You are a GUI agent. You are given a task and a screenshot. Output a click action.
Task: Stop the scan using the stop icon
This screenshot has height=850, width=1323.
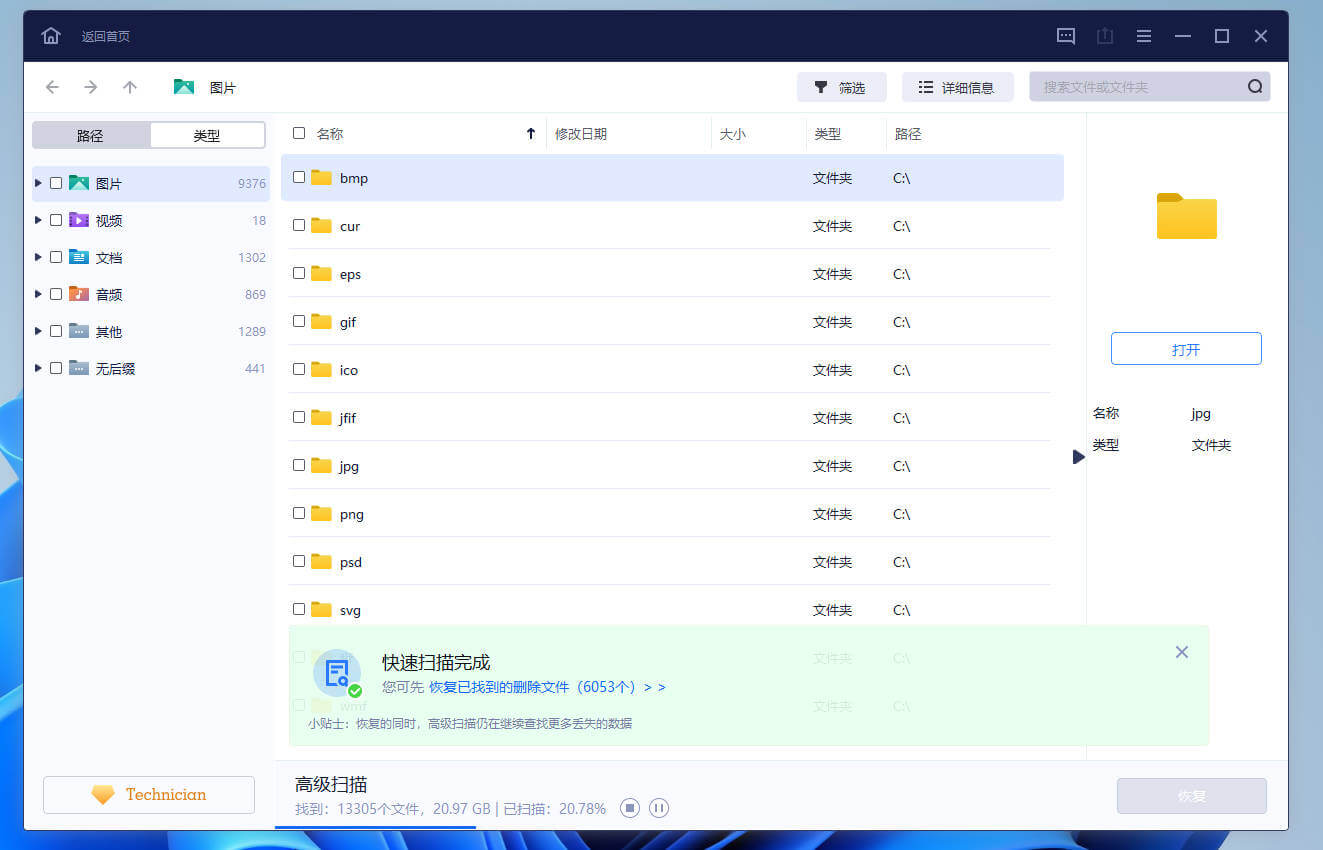[630, 808]
